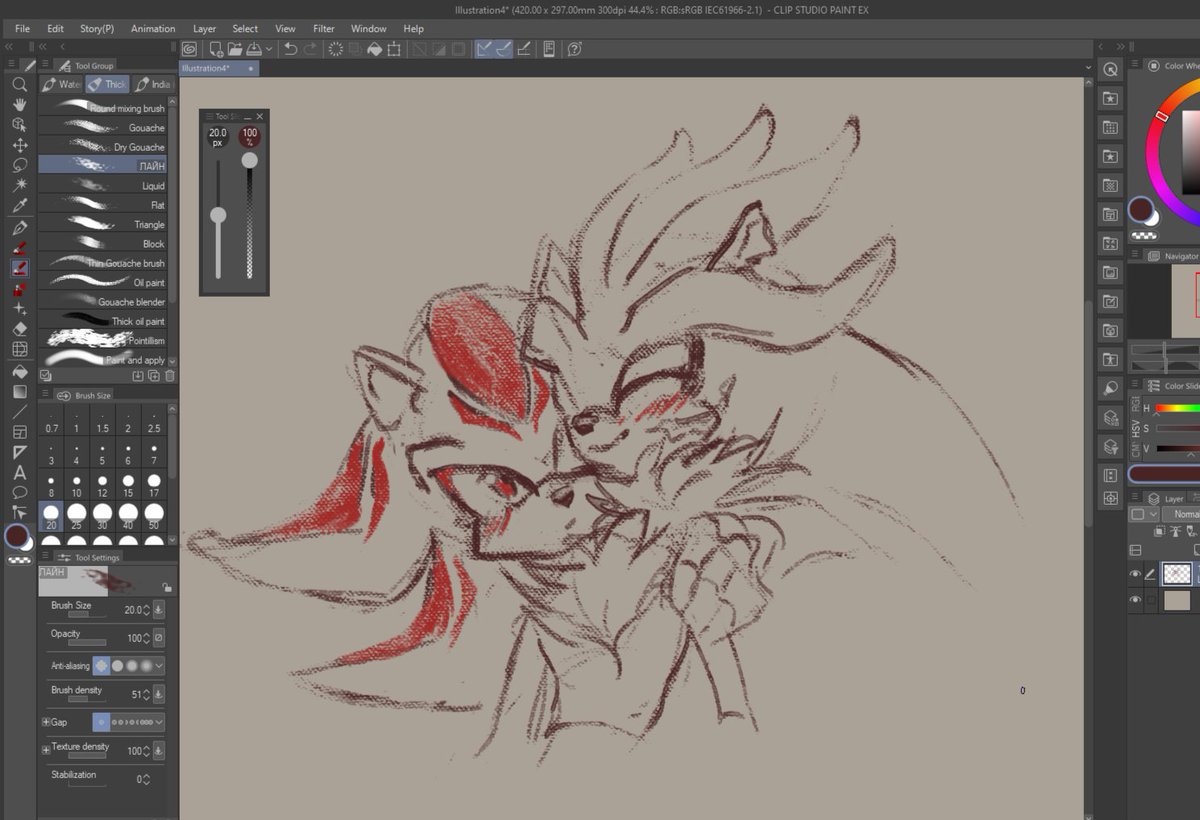Select the Ruler tool
Viewport: 1200px width, 820px height.
point(19,452)
